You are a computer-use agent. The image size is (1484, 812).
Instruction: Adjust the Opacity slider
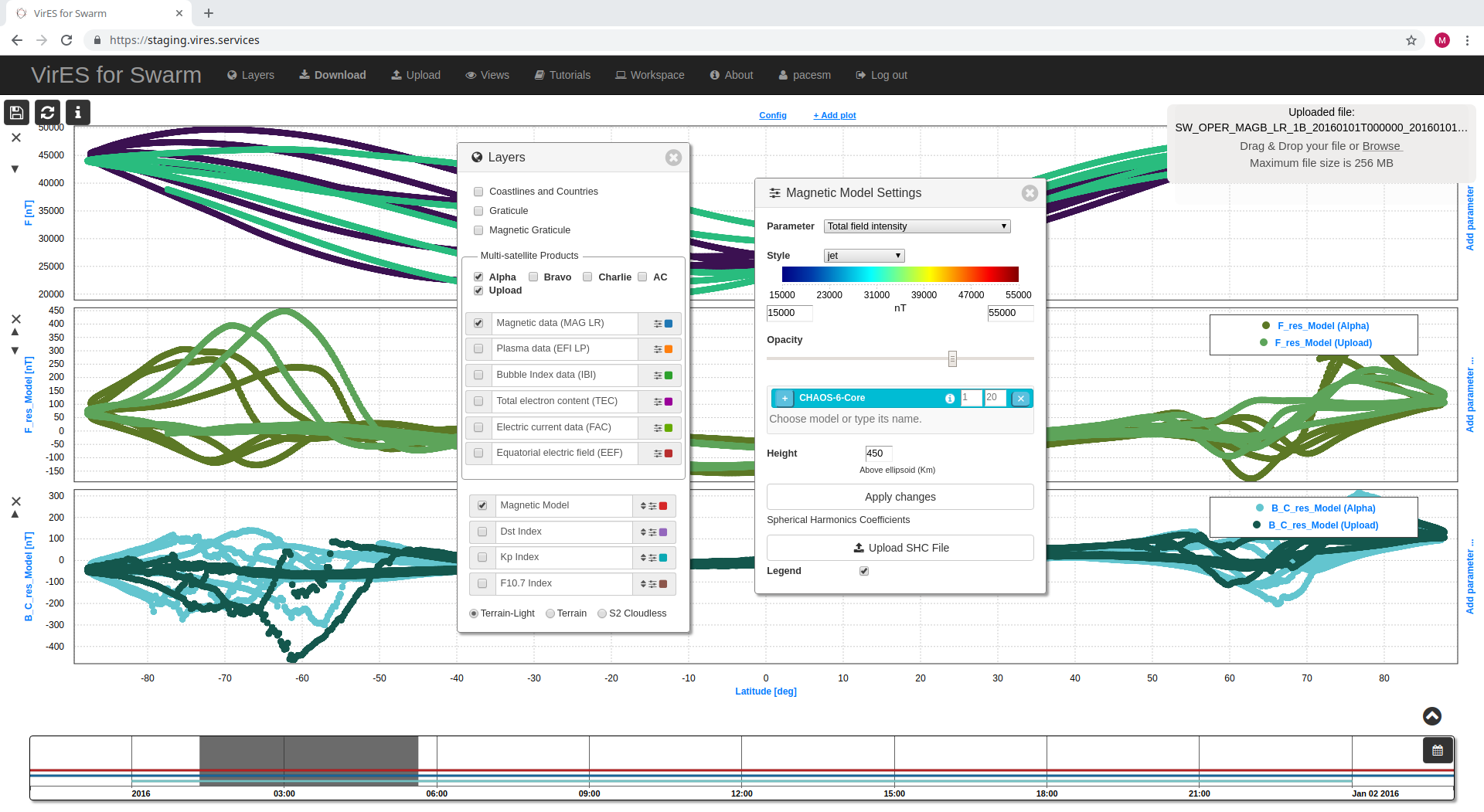click(951, 358)
